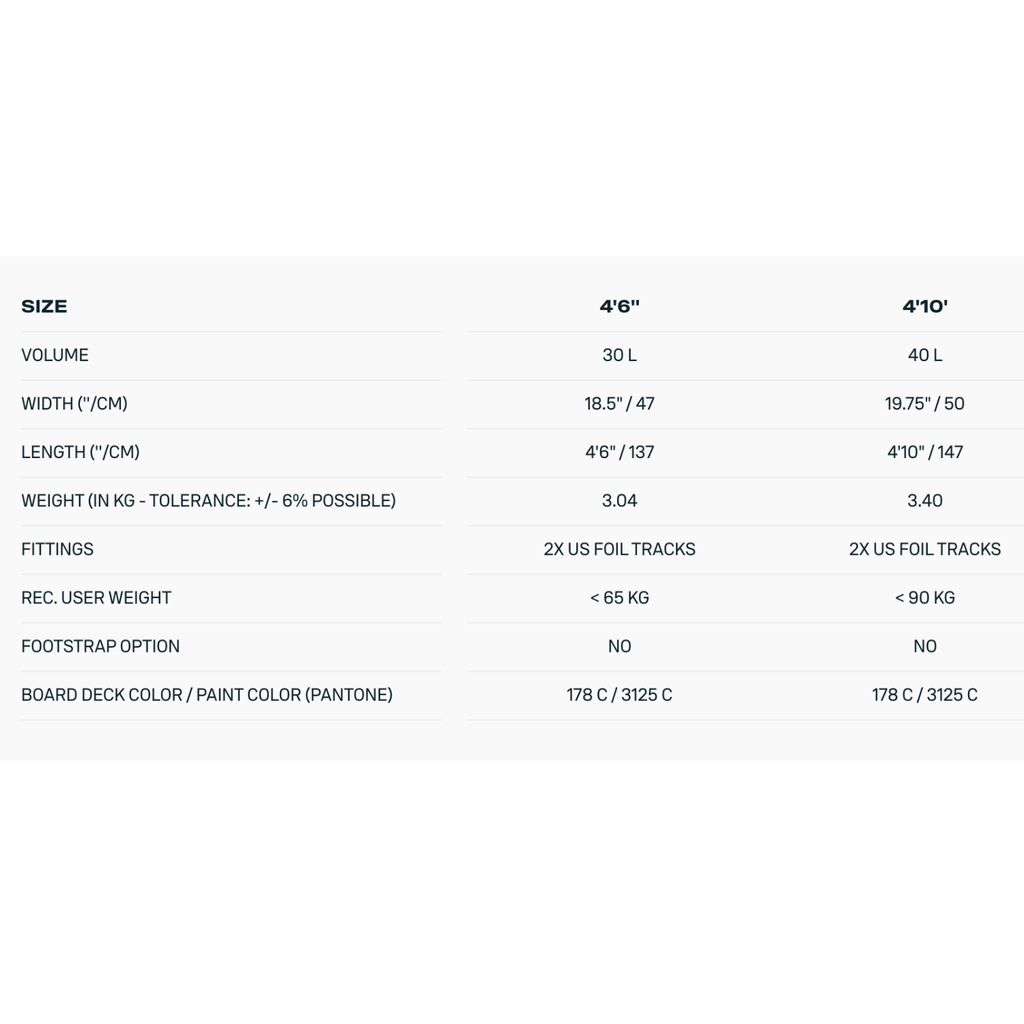Viewport: 1024px width, 1024px height.
Task: Click the FITTINGS row label
Action: (x=57, y=549)
